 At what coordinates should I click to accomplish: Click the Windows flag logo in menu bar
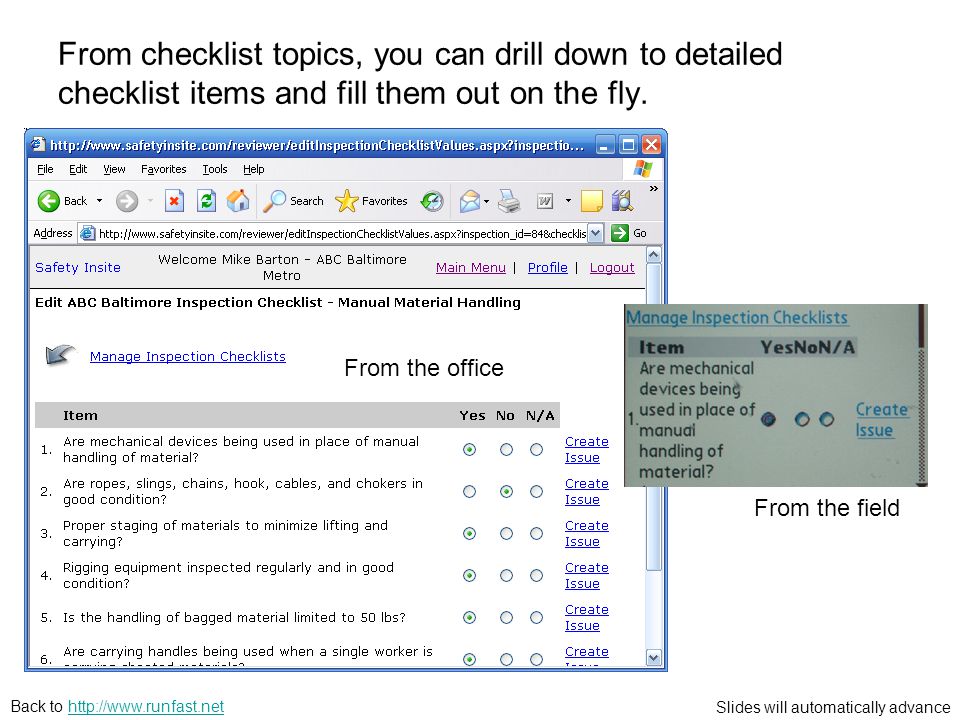(x=643, y=168)
